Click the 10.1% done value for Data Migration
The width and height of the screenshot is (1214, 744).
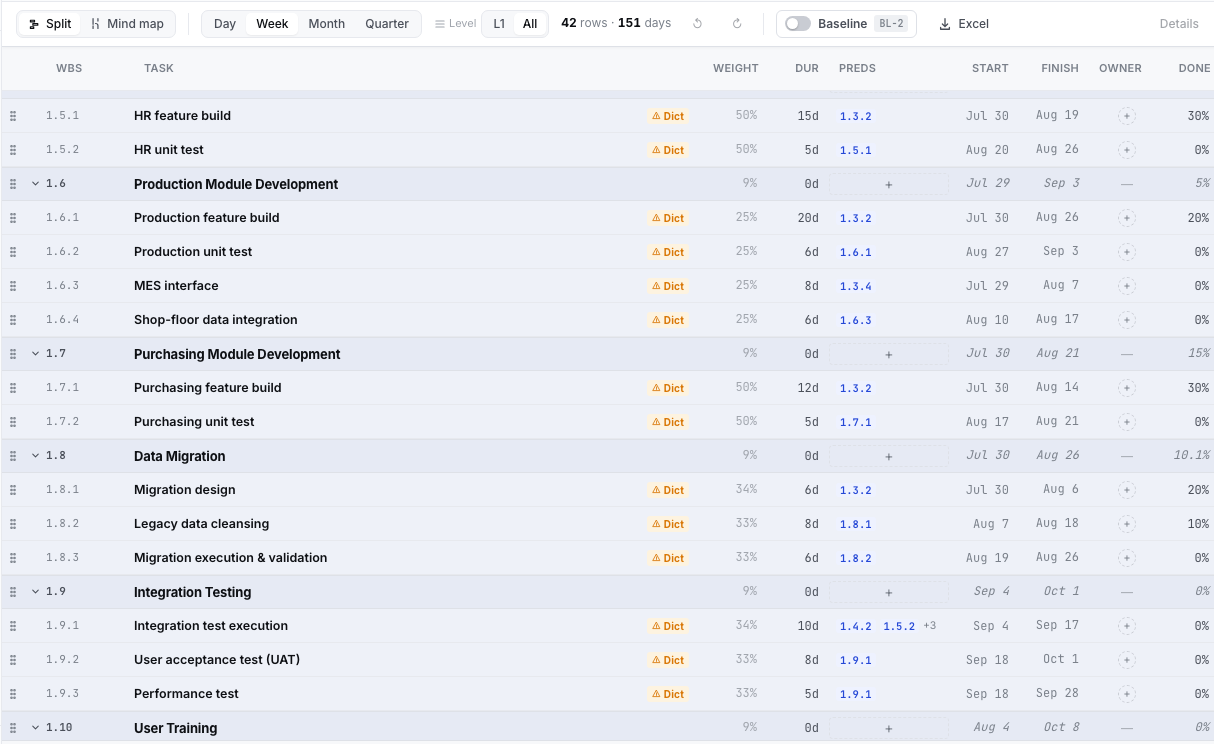point(1192,456)
